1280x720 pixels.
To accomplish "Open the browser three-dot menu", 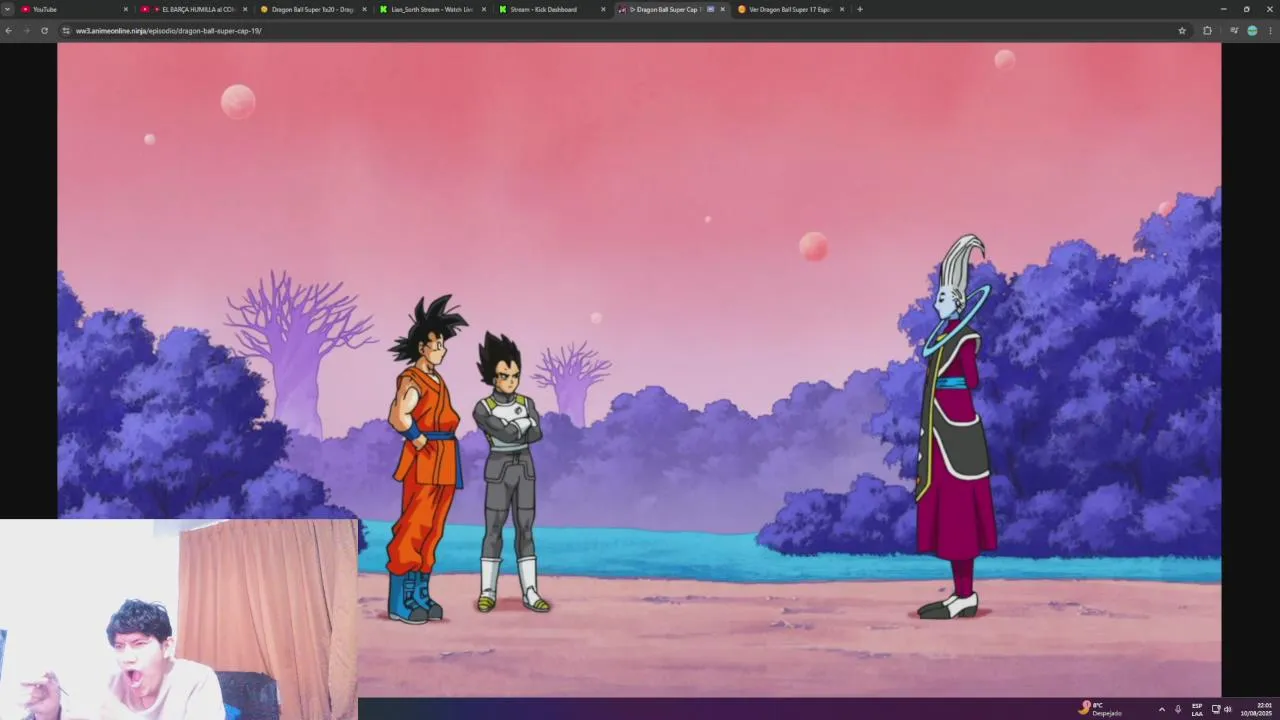I will point(1270,30).
